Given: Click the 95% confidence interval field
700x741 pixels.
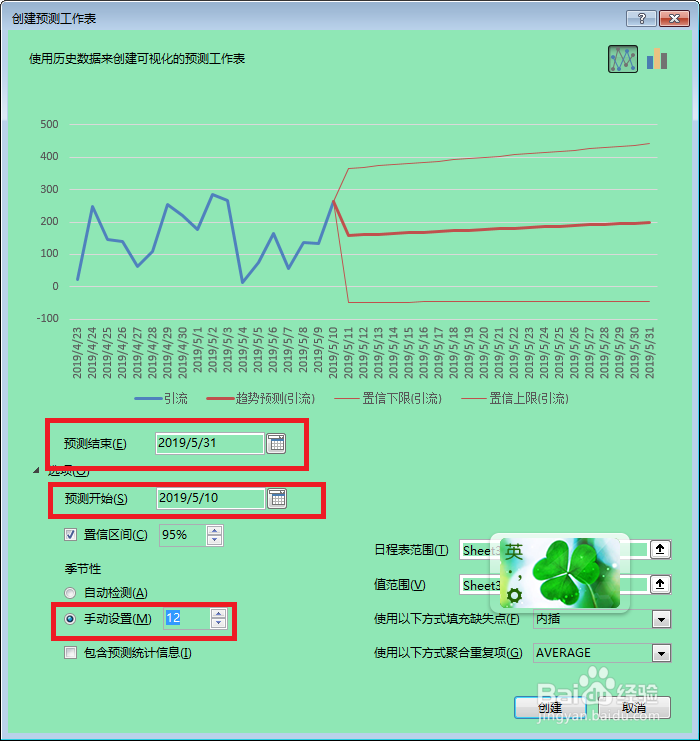Looking at the screenshot, I should (x=183, y=535).
